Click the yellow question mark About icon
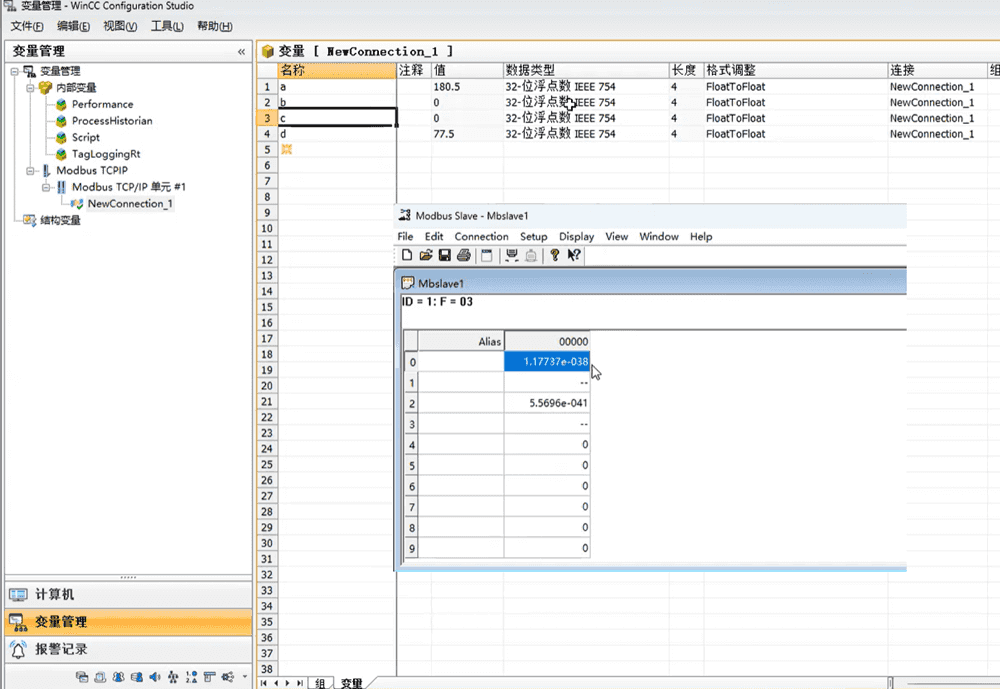The height and width of the screenshot is (689, 1000). coord(555,255)
